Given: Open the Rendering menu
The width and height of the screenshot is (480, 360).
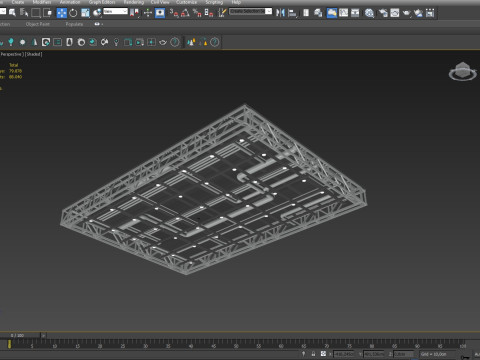Looking at the screenshot, I should coord(134,2).
